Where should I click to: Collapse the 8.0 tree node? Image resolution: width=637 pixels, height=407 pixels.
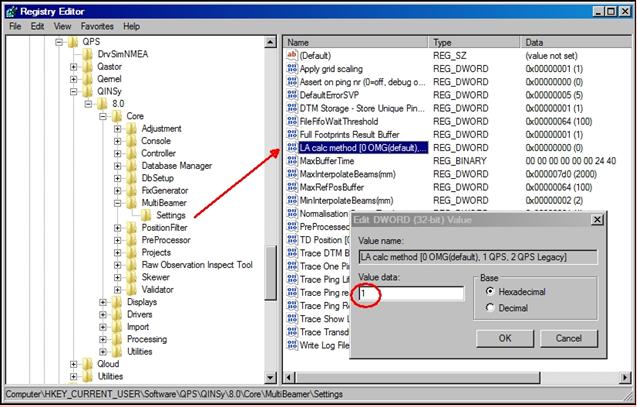[88, 104]
